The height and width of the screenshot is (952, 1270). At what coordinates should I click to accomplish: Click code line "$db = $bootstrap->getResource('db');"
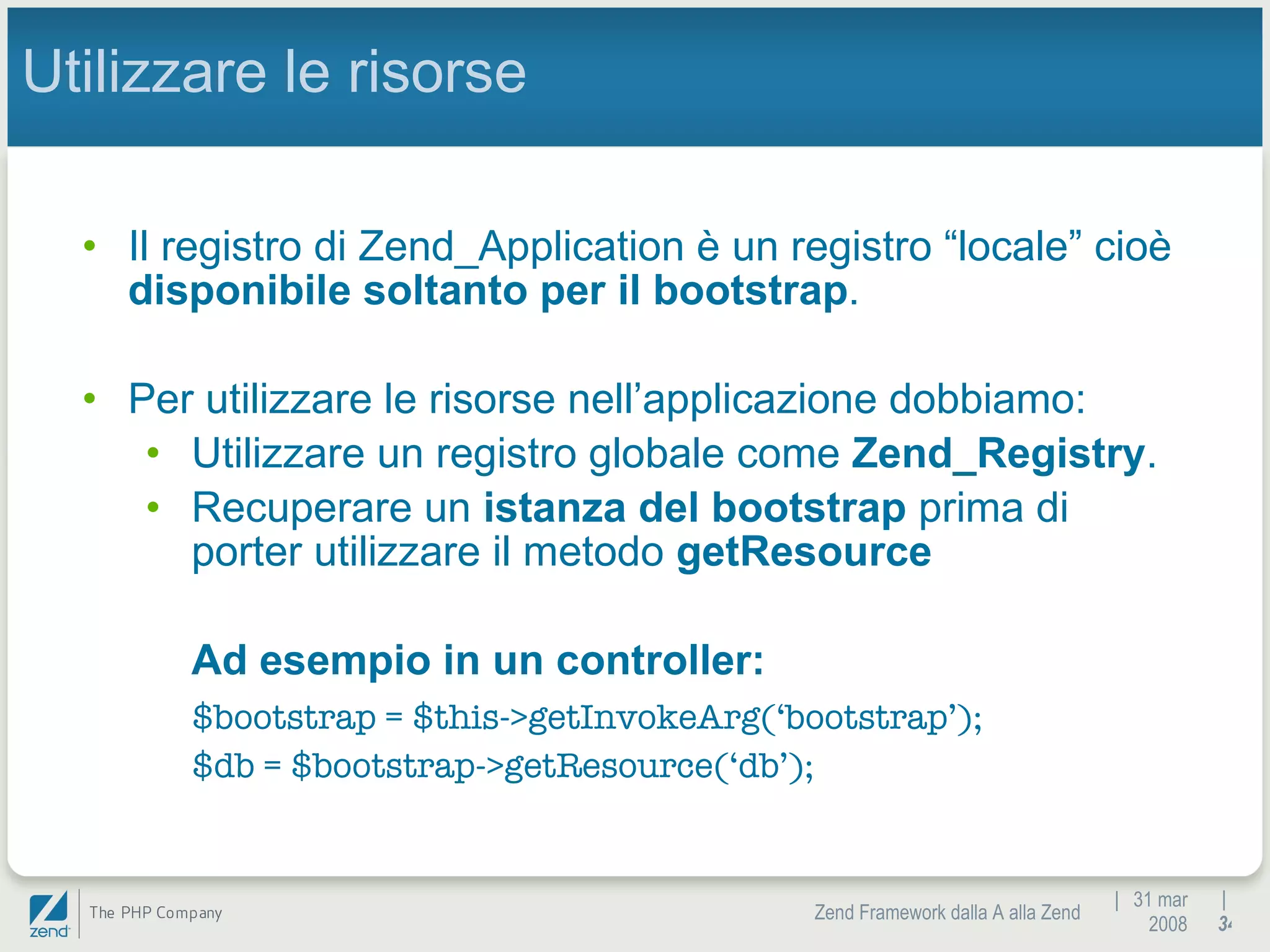click(503, 766)
